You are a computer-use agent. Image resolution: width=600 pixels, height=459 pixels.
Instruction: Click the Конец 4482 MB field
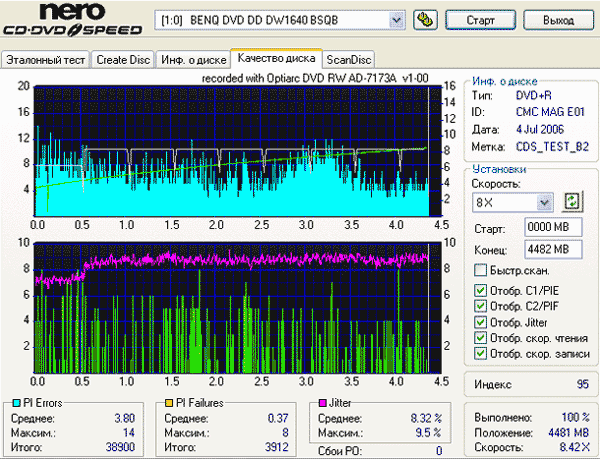tap(553, 250)
